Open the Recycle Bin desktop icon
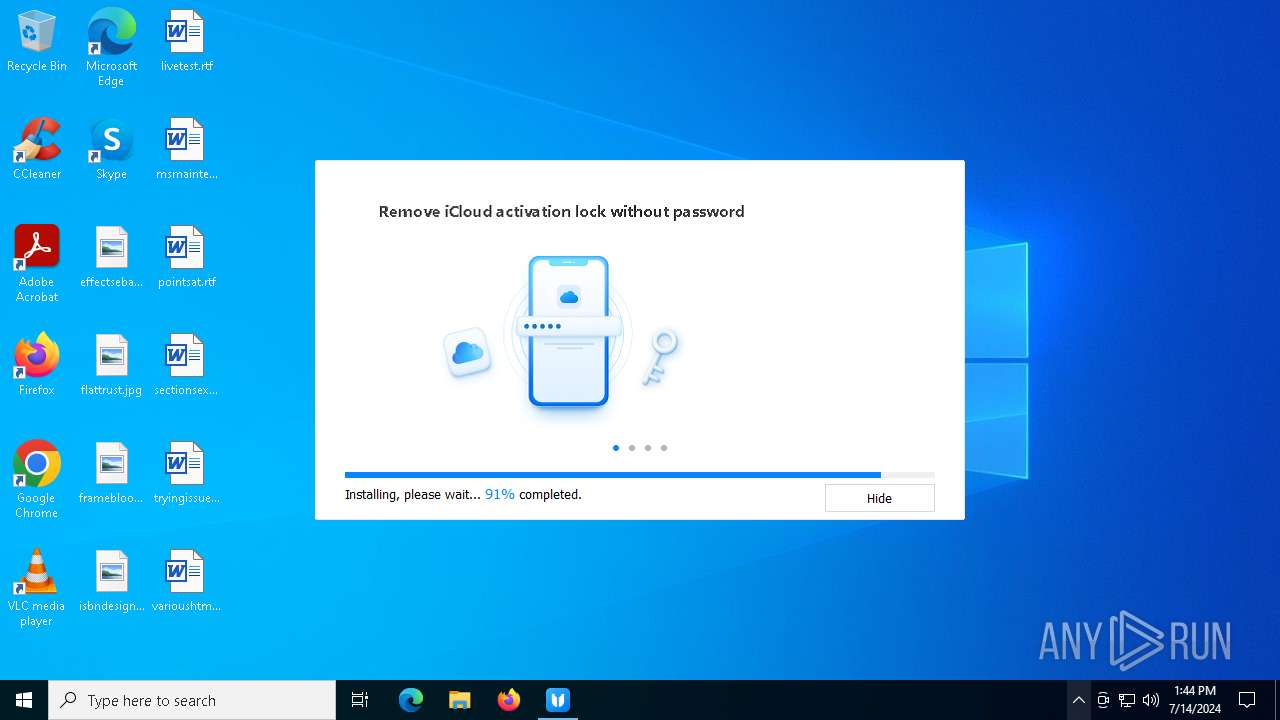This screenshot has width=1280, height=720. (x=37, y=41)
